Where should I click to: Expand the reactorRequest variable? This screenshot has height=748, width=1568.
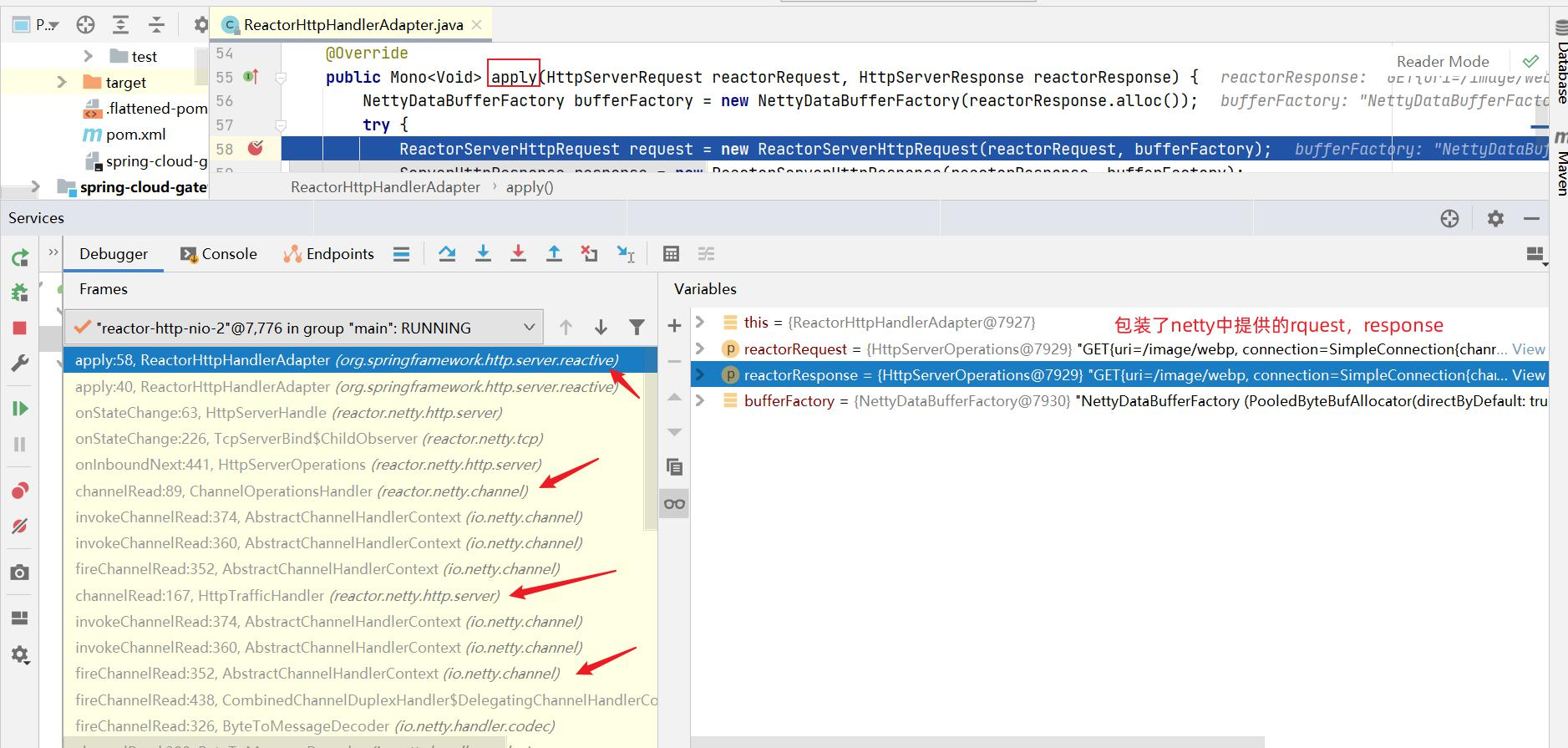click(x=700, y=349)
